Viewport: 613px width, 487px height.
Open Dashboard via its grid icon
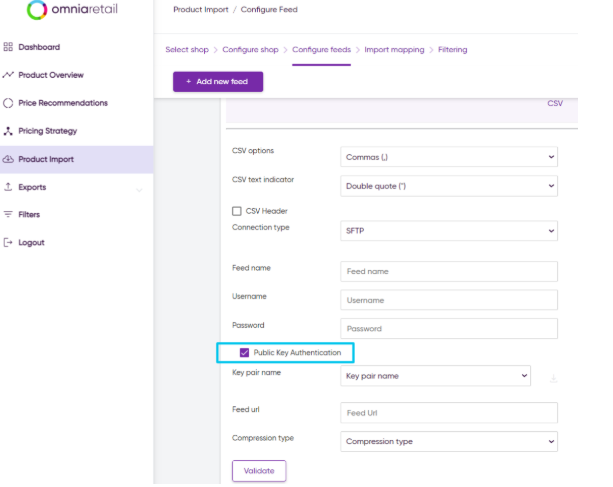(8, 47)
